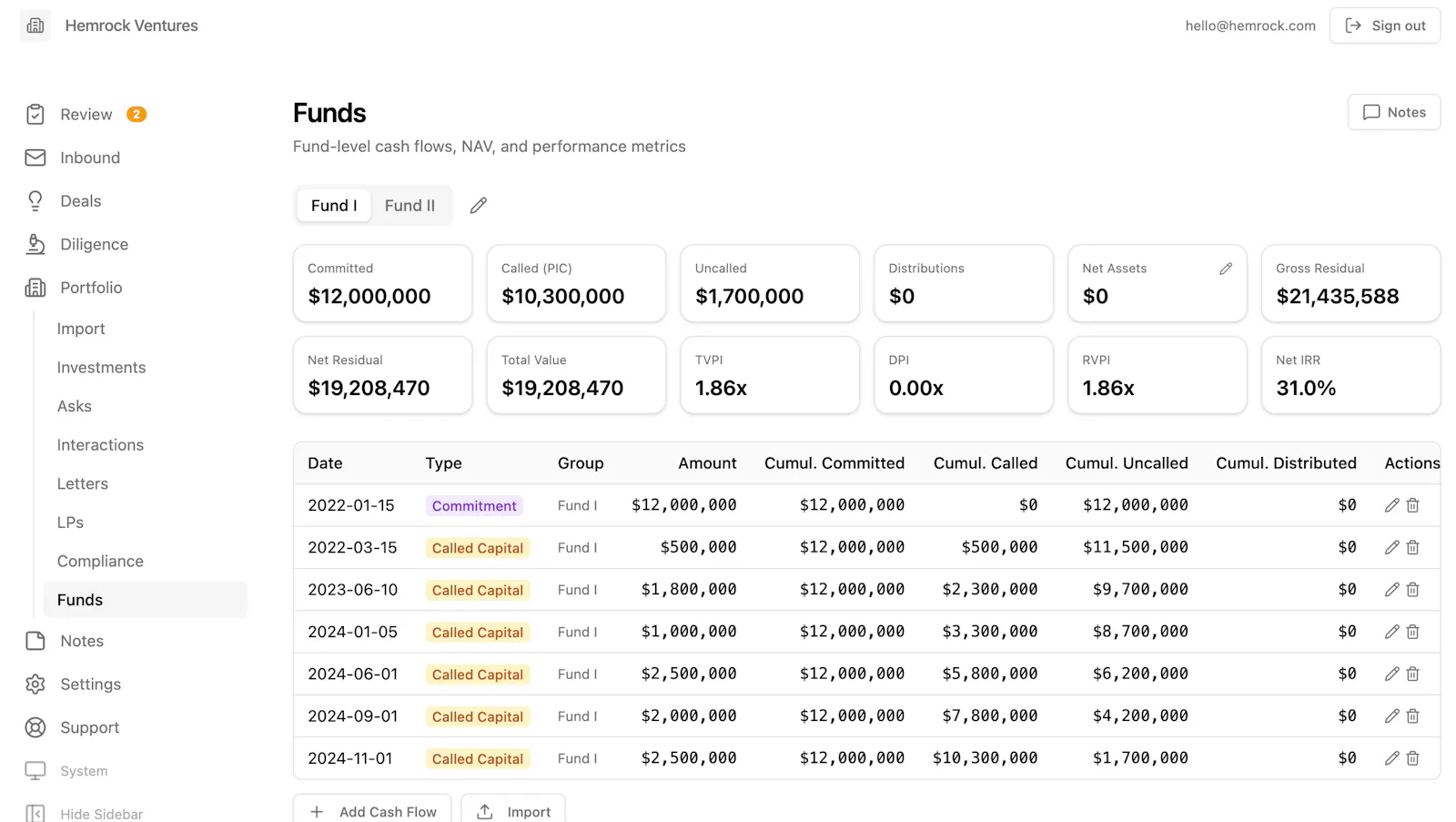Click the Called Capital tag on 2024-11-01

point(478,759)
